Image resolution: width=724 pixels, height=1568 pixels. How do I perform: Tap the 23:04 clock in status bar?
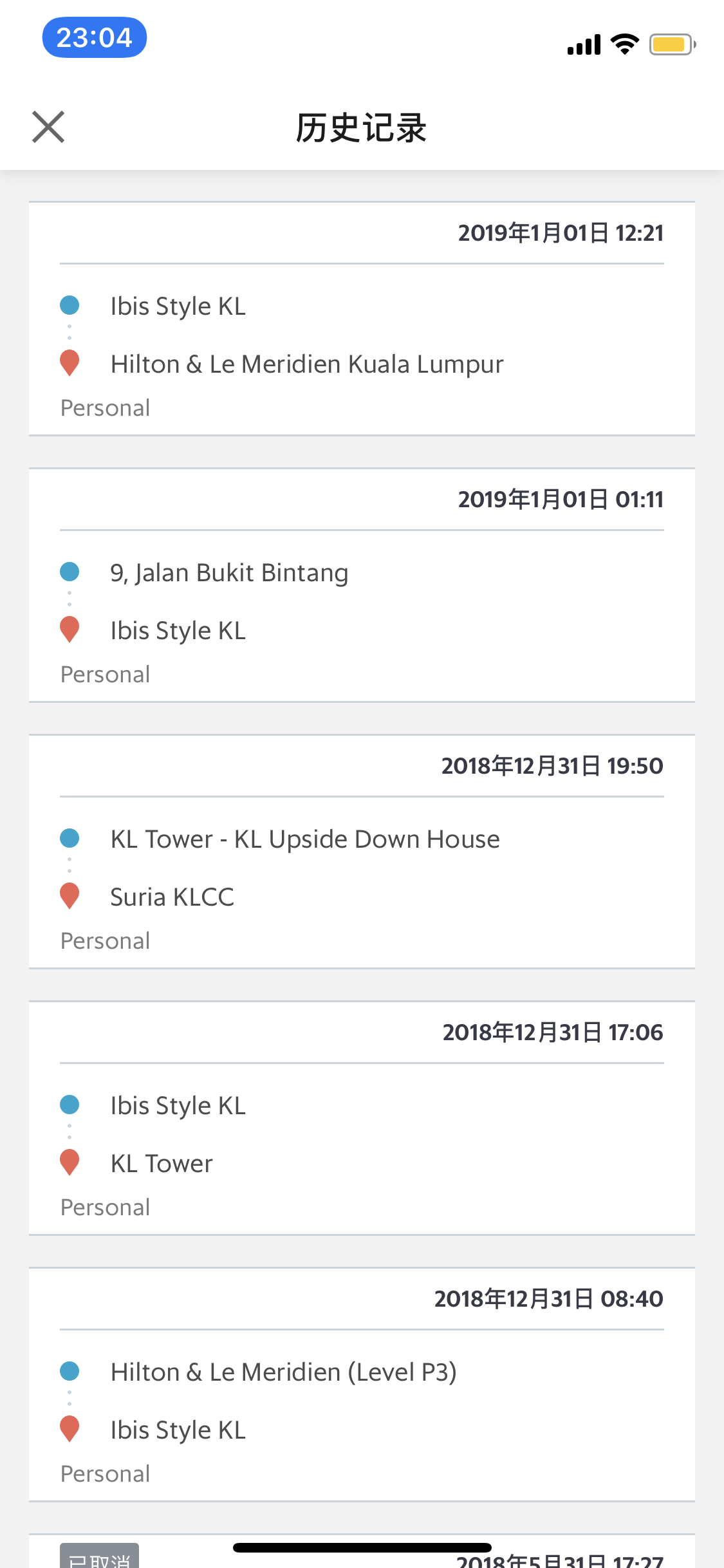coord(95,37)
